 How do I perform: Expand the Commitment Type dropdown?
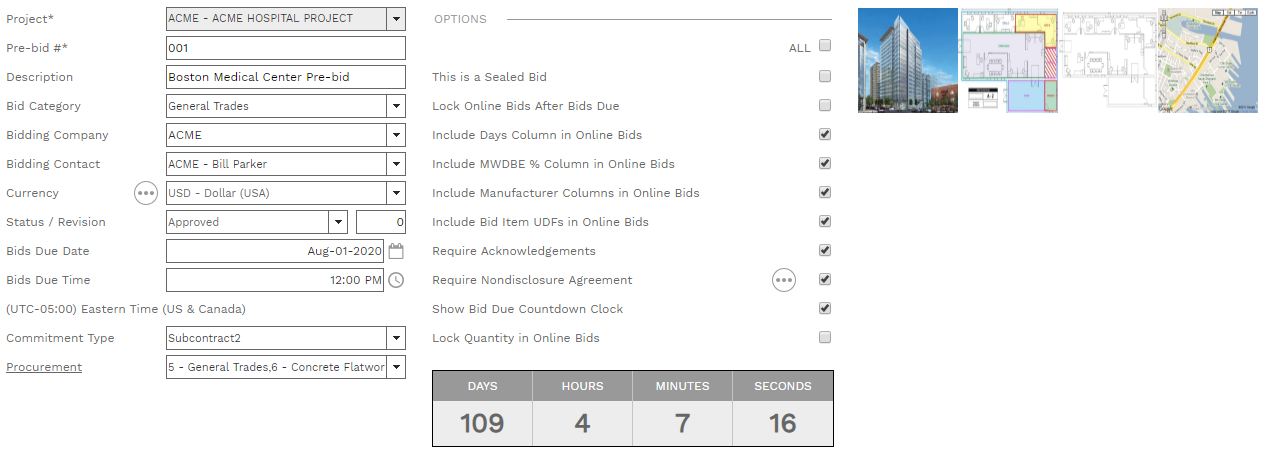396,338
